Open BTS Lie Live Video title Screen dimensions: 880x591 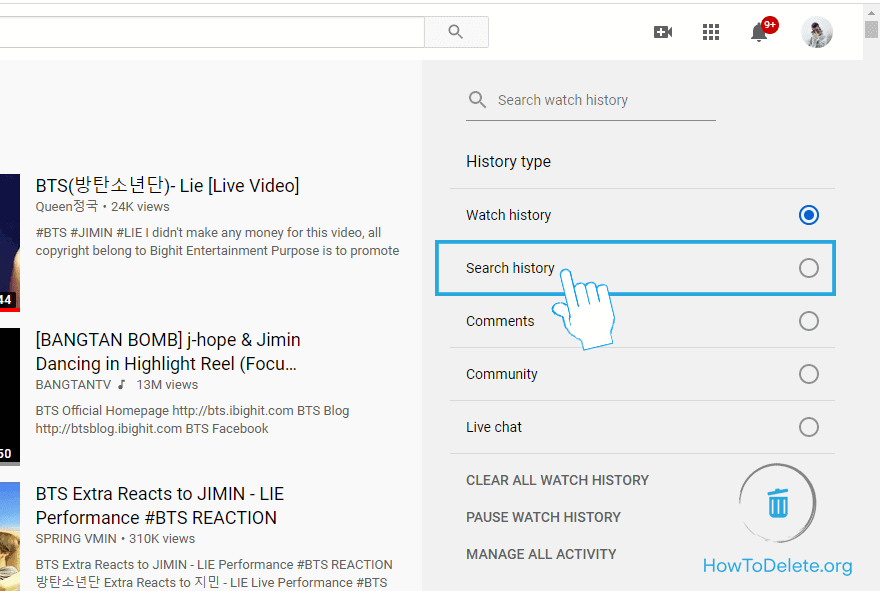coord(167,186)
